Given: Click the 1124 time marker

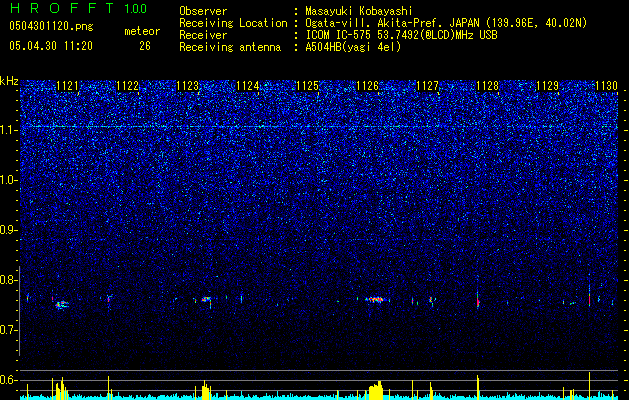Looking at the screenshot, I should click(x=248, y=86).
